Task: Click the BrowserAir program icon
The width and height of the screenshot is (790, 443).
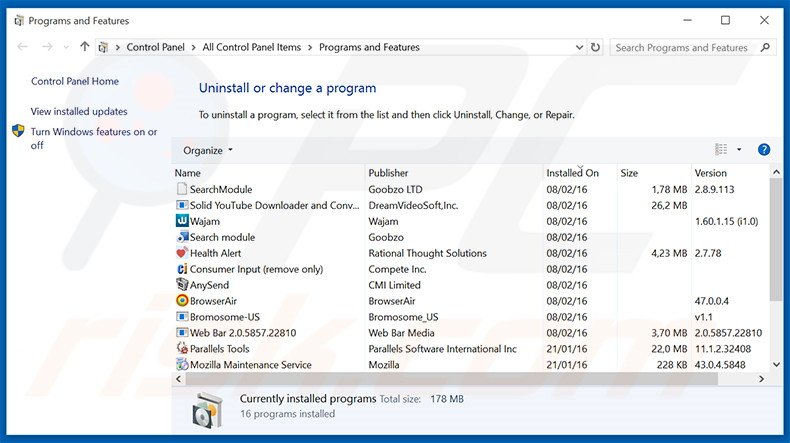Action: tap(182, 301)
